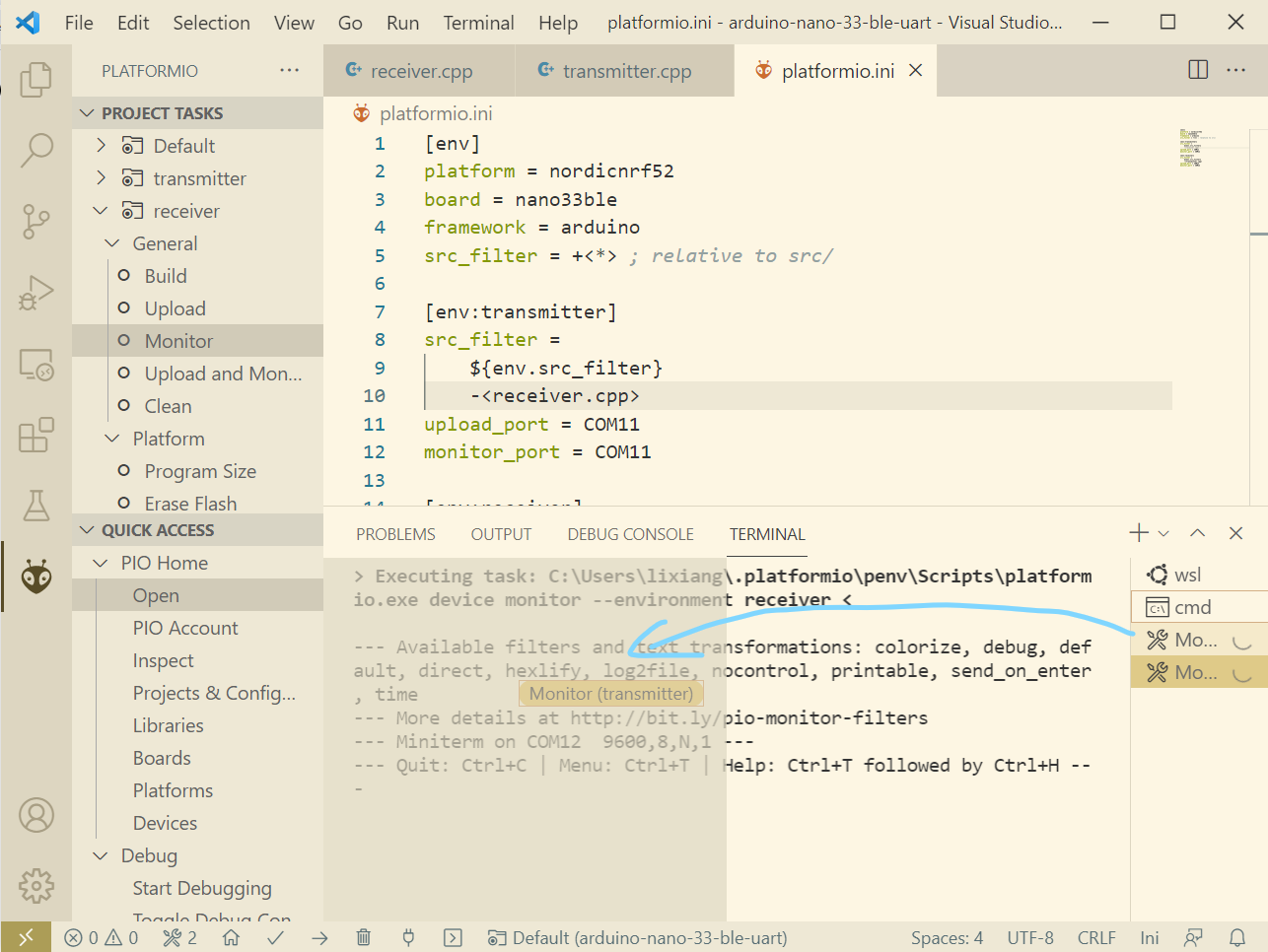
Task: Click the Default environment switcher in status bar
Action: [x=638, y=937]
